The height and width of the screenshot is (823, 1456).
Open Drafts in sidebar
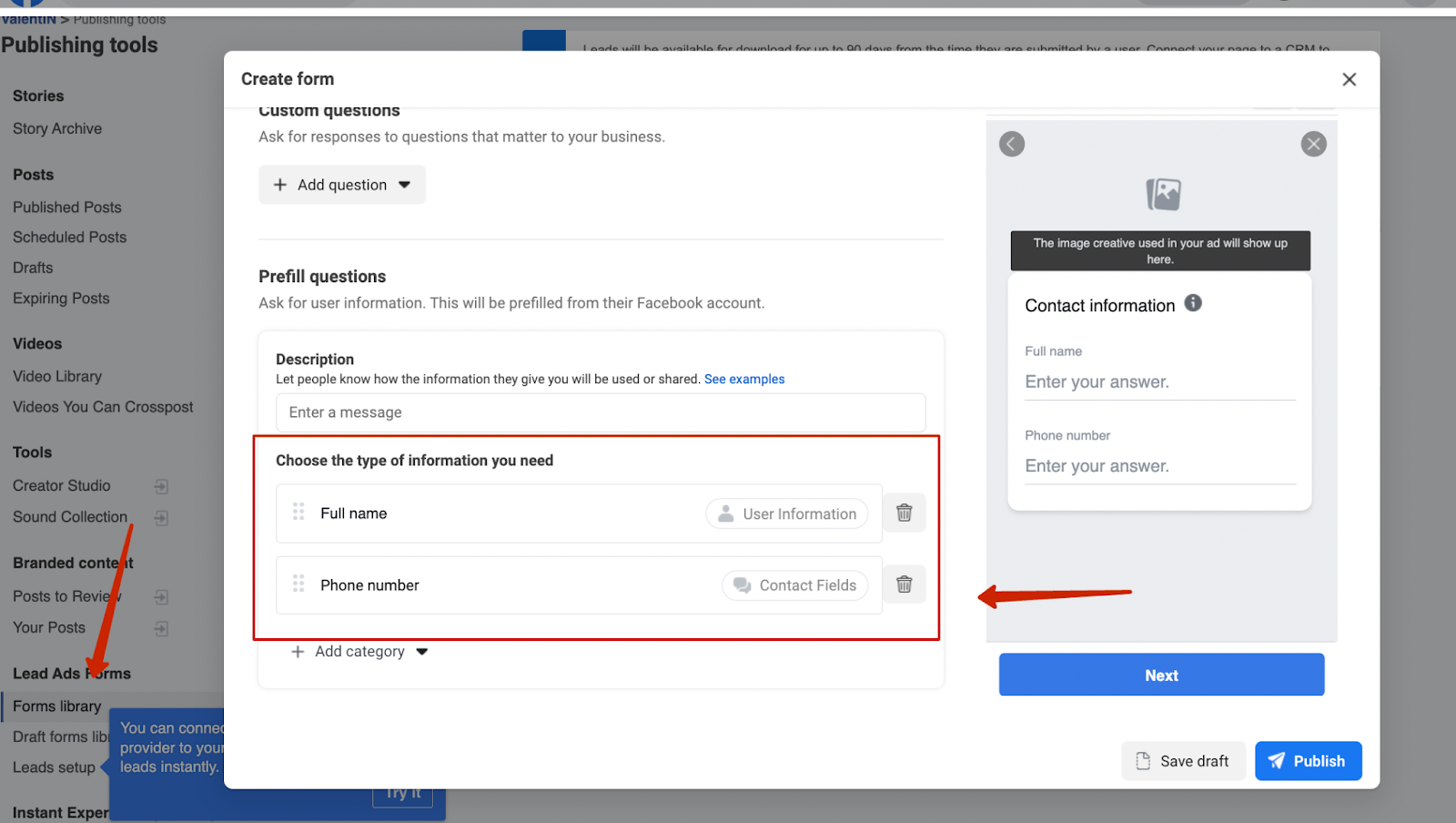point(33,268)
